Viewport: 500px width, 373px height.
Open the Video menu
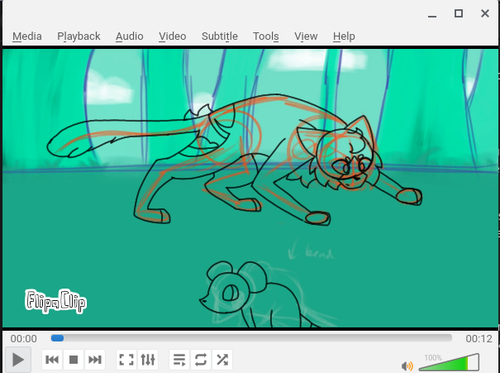172,36
